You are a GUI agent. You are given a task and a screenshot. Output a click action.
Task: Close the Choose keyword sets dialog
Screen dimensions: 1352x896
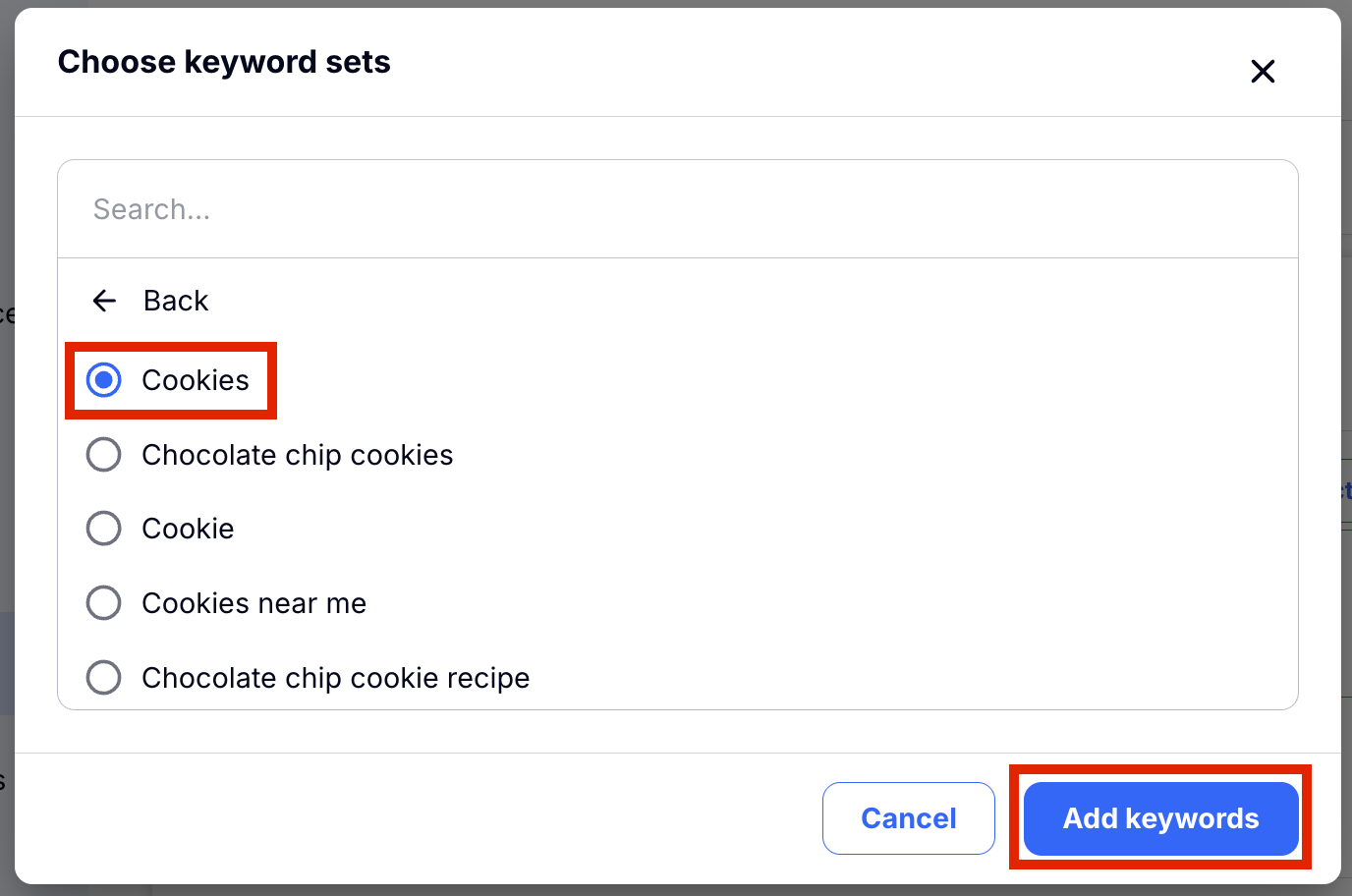coord(1263,71)
